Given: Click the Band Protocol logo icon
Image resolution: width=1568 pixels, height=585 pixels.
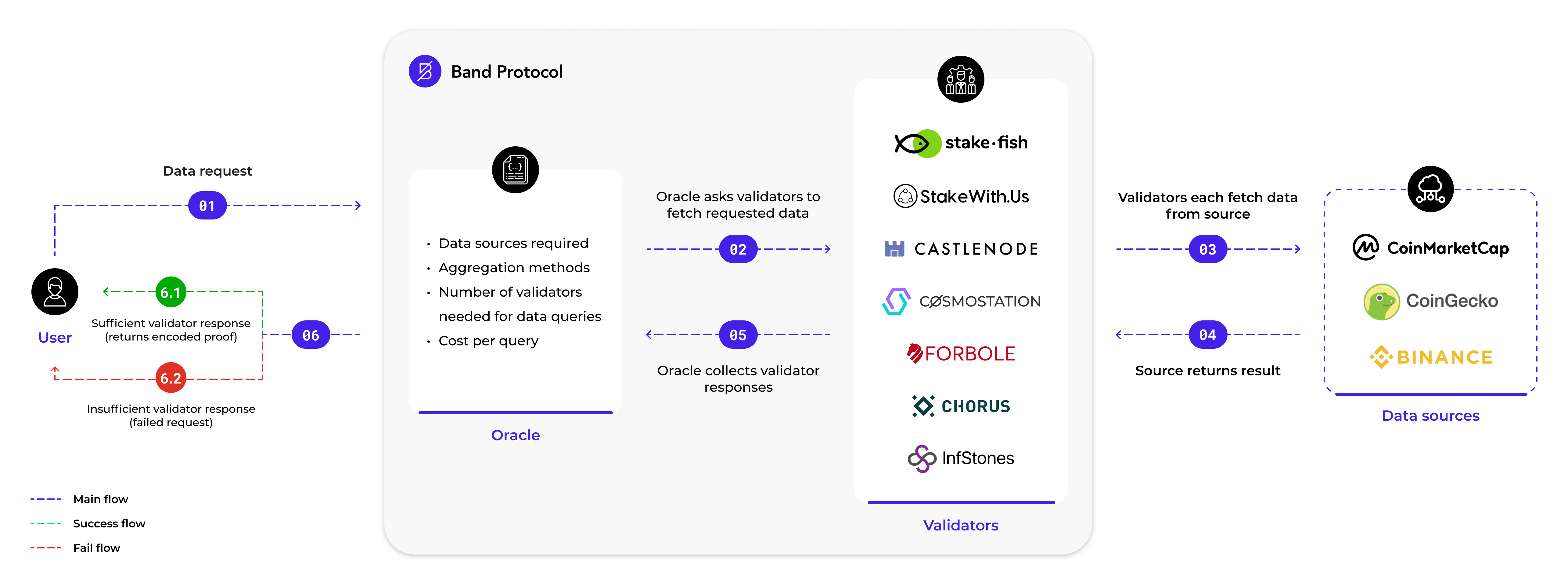Looking at the screenshot, I should (425, 71).
